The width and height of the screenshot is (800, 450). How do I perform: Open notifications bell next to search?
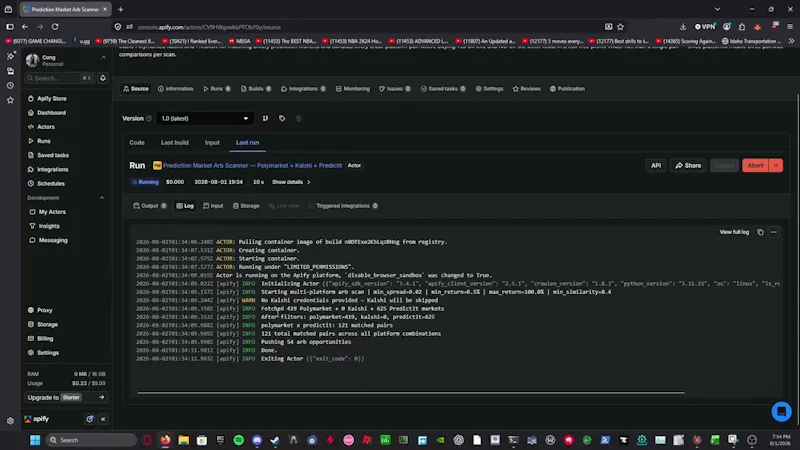coord(103,78)
